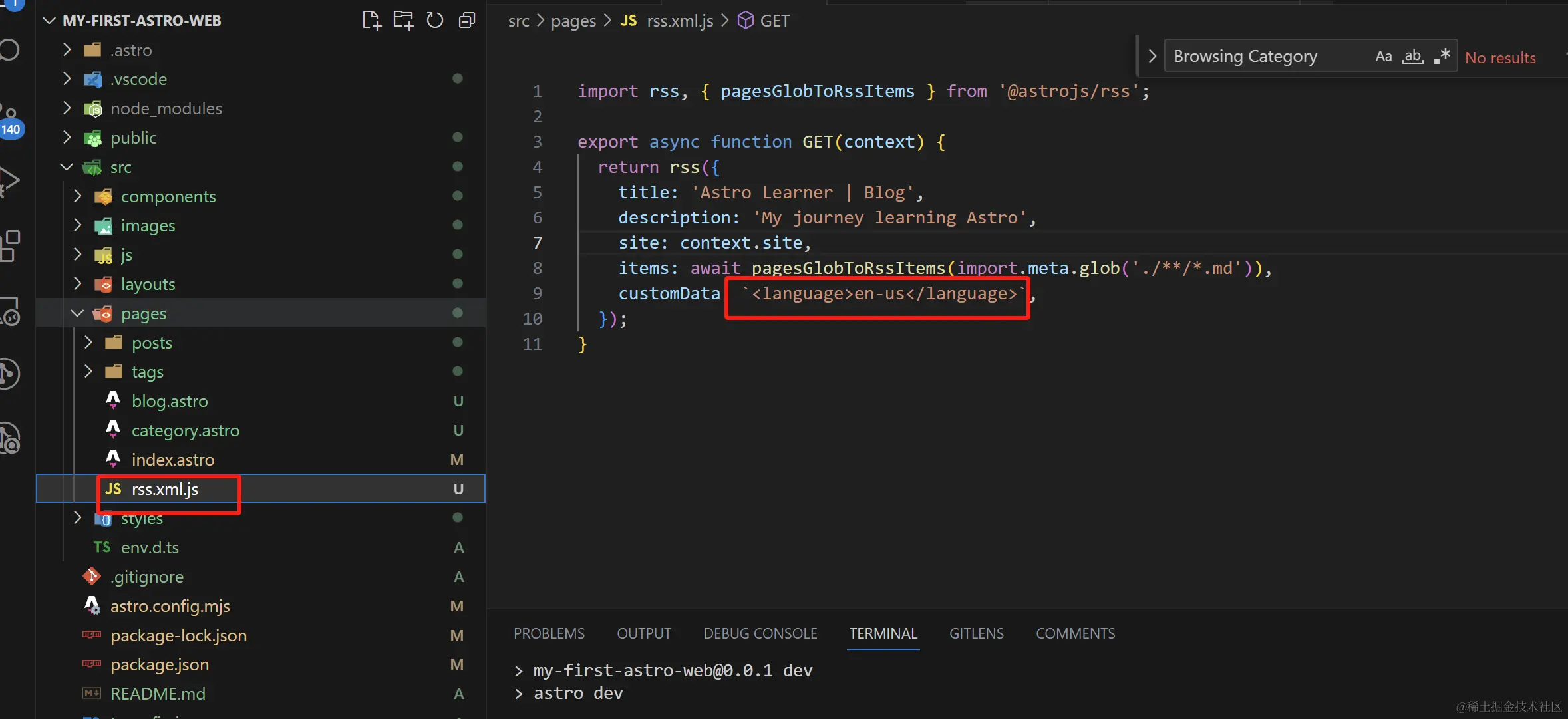Open the Run and Debug view
The height and width of the screenshot is (719, 1568).
click(x=9, y=181)
